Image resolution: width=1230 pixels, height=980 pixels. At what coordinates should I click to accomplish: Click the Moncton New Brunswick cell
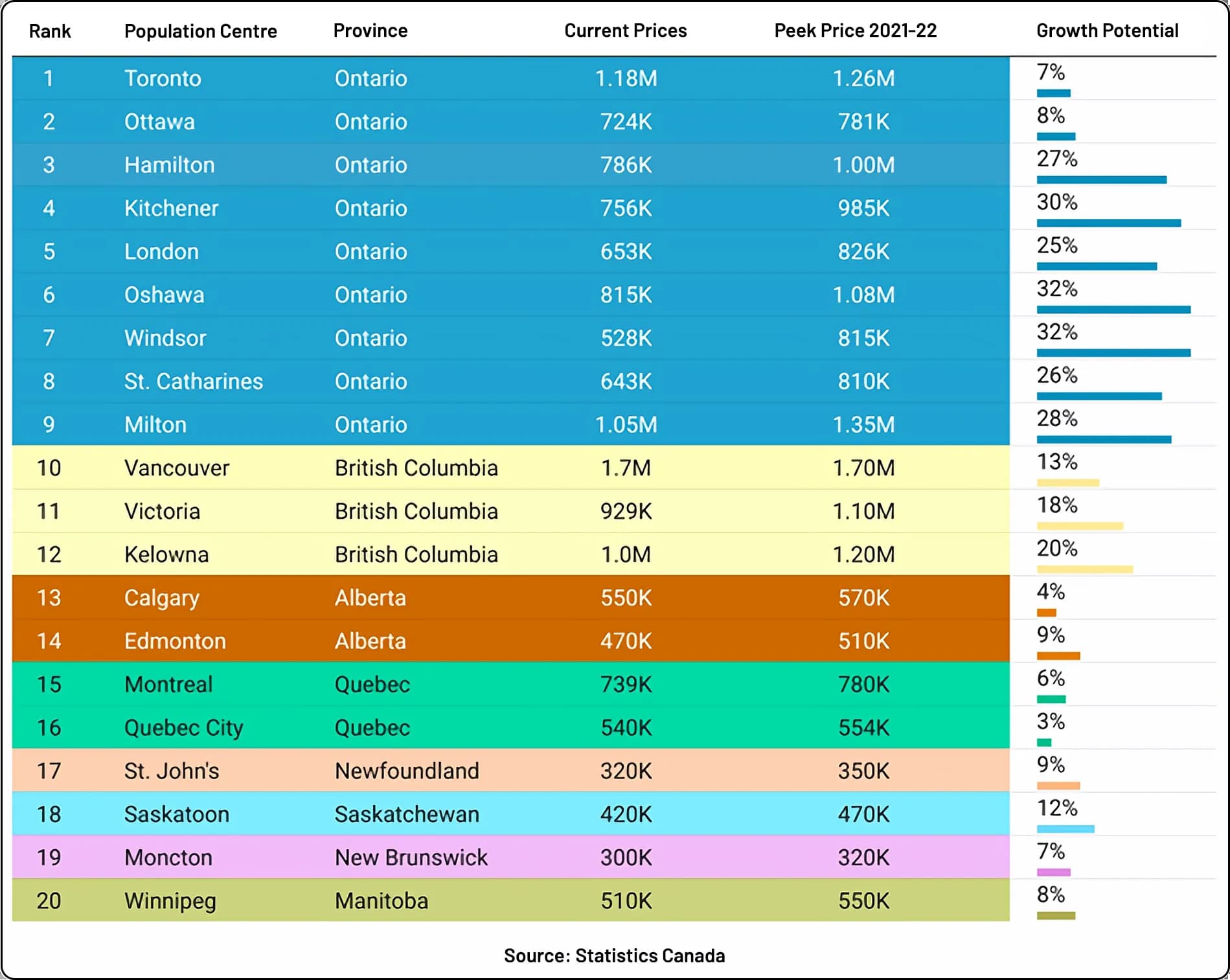point(411,858)
